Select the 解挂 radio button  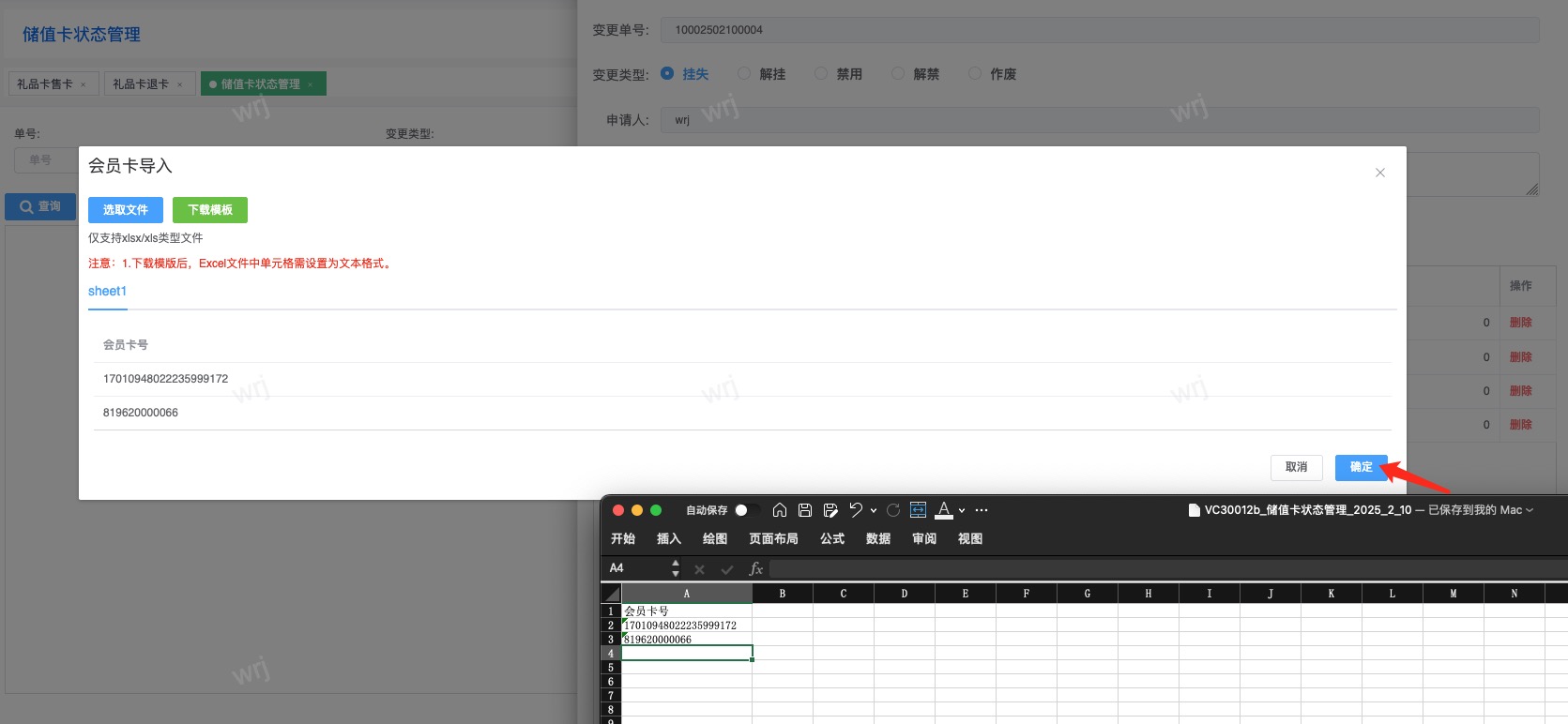pos(744,73)
